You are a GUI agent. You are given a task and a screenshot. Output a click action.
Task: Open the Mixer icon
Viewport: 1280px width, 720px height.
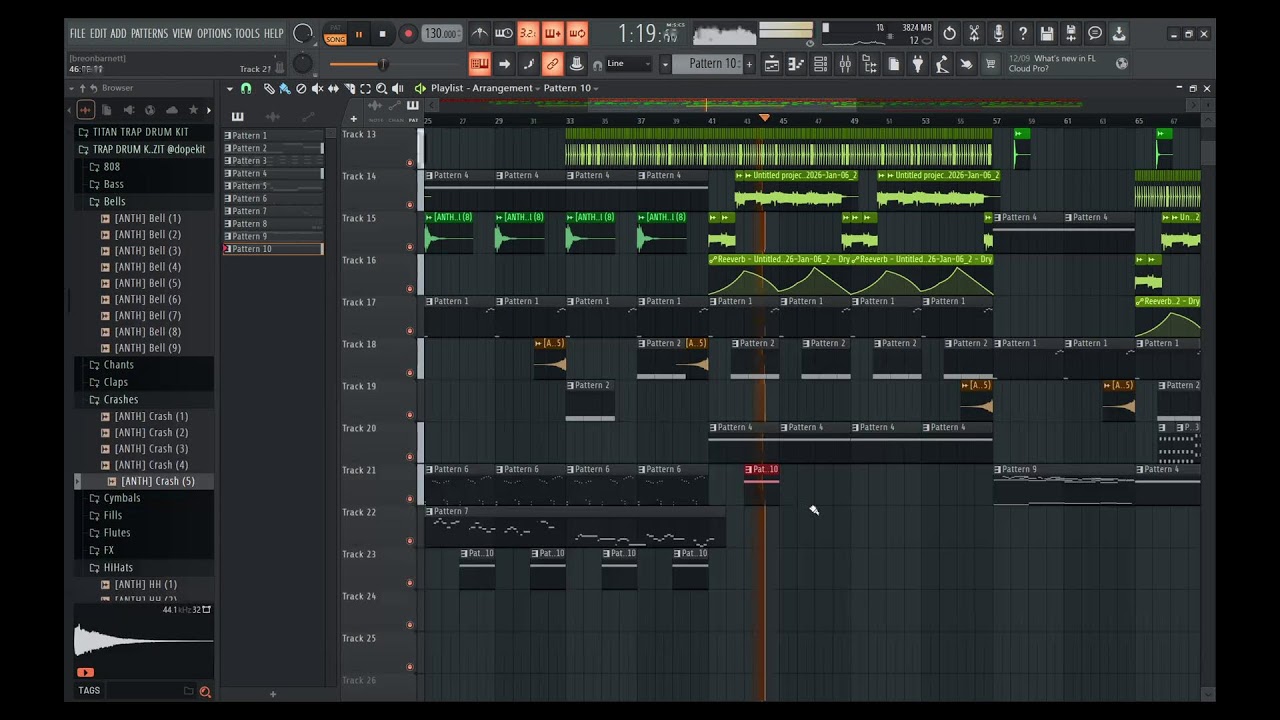pyautogui.click(x=845, y=64)
